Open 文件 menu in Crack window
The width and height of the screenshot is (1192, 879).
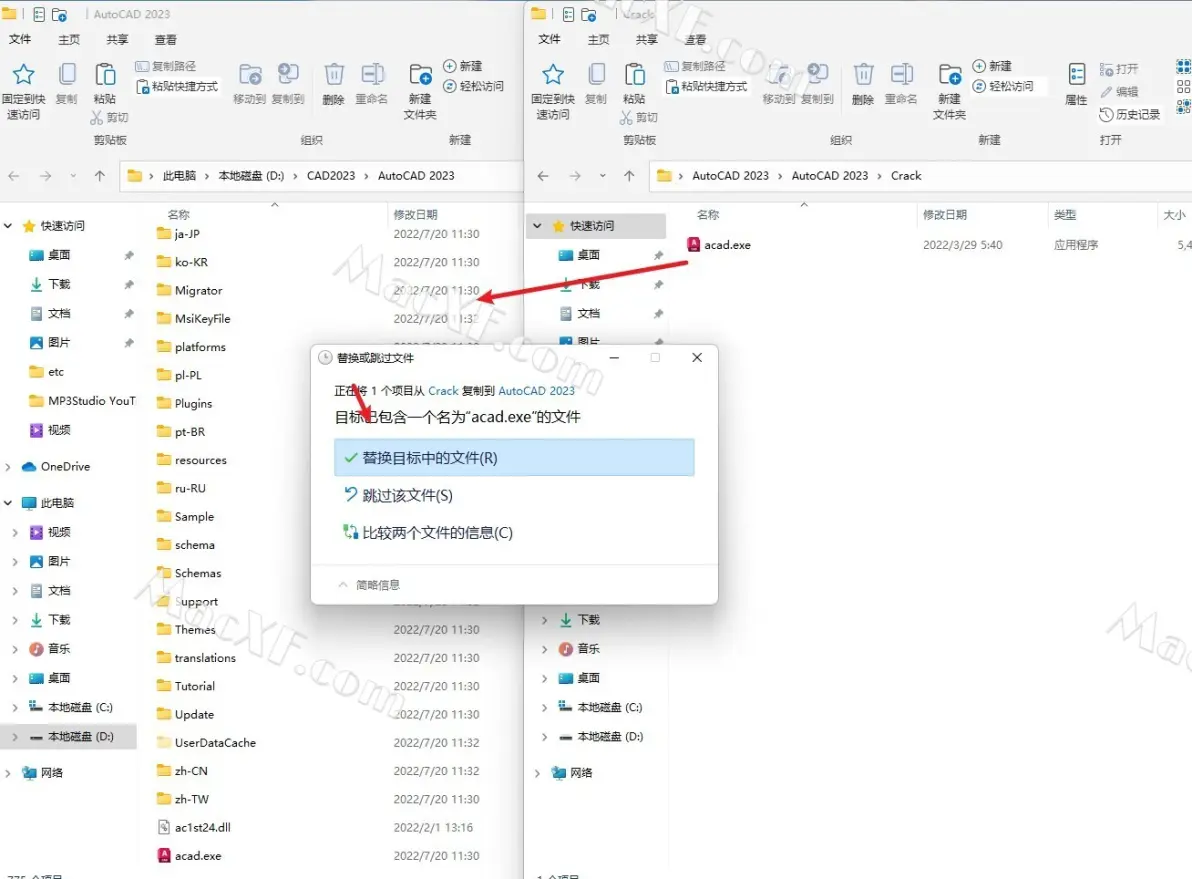pyautogui.click(x=549, y=40)
